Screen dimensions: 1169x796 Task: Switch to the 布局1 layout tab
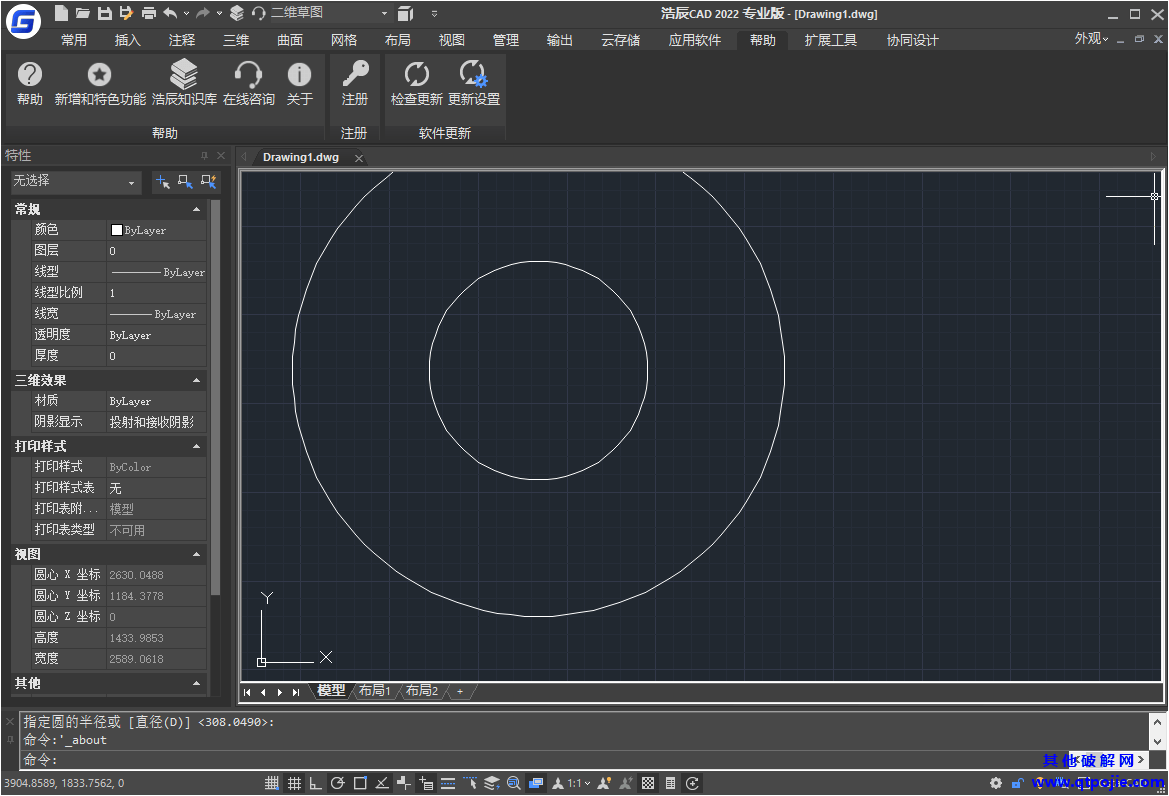374,690
